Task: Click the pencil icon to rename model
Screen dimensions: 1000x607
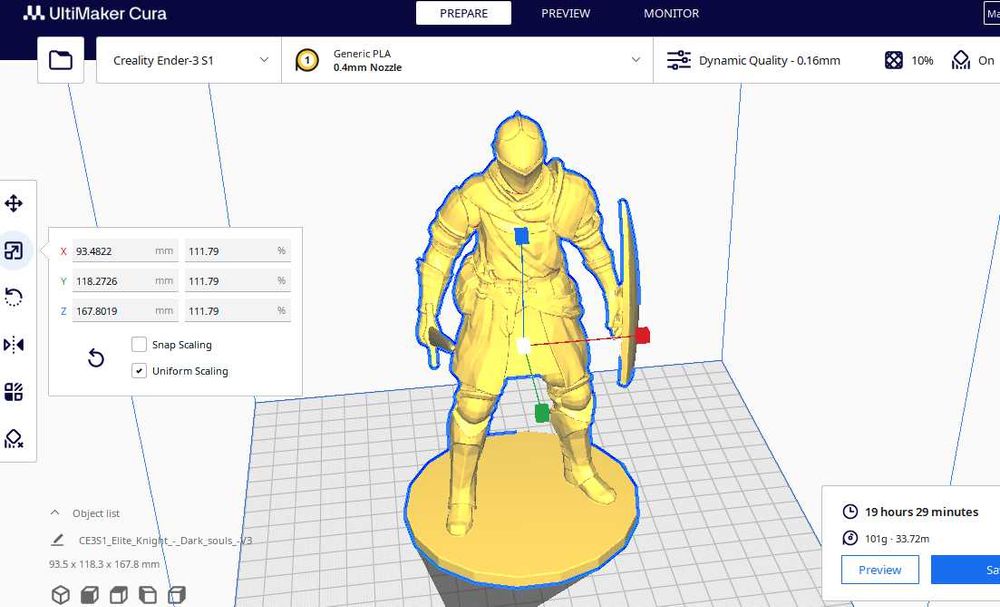Action: (x=57, y=540)
